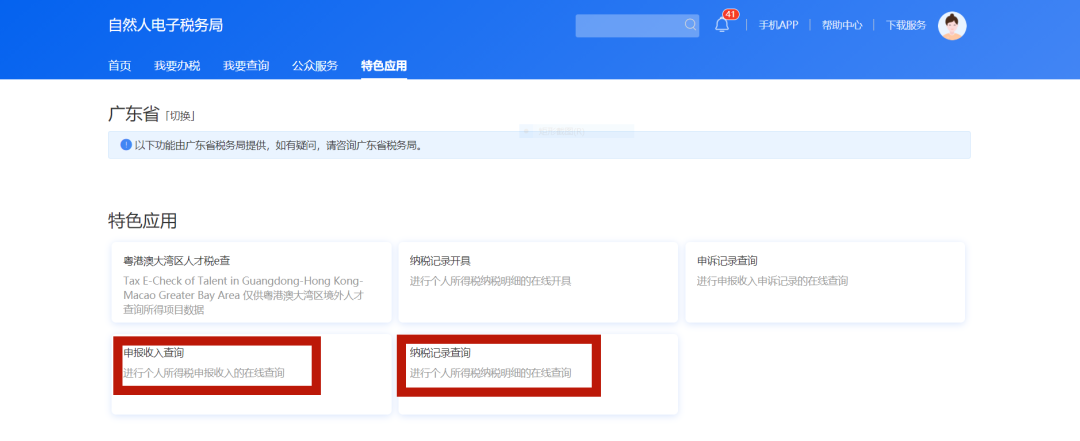Open 纳税记录查询 card
This screenshot has height=441, width=1080.
click(538, 374)
